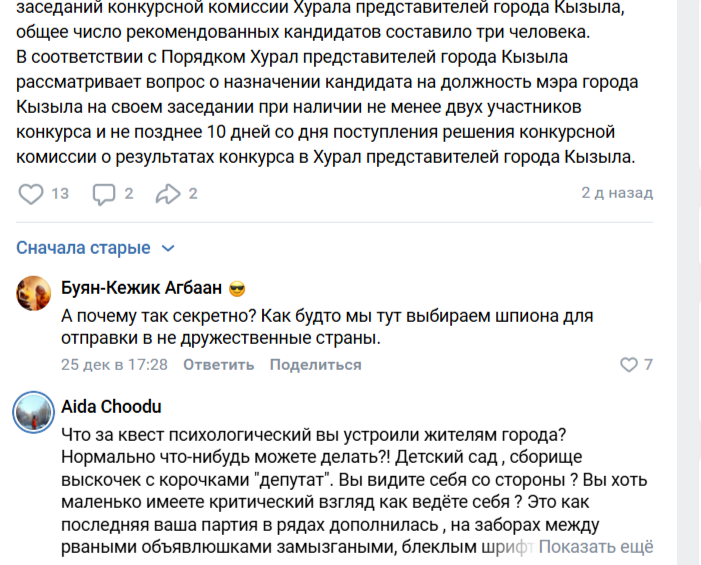
Task: Click the comment timestamp 25 дек в 17:28
Action: click(x=114, y=364)
